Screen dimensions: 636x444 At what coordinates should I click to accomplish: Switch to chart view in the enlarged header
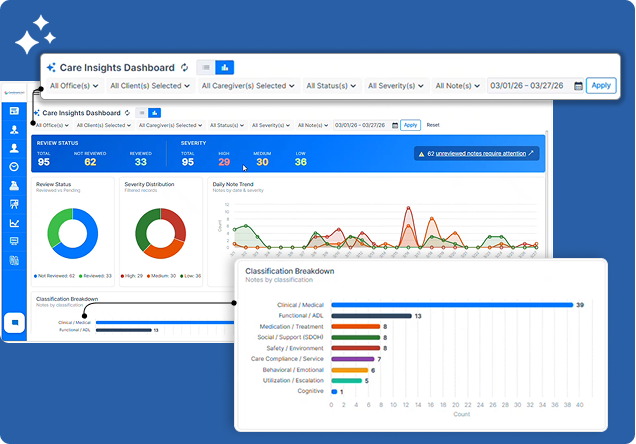(x=225, y=67)
